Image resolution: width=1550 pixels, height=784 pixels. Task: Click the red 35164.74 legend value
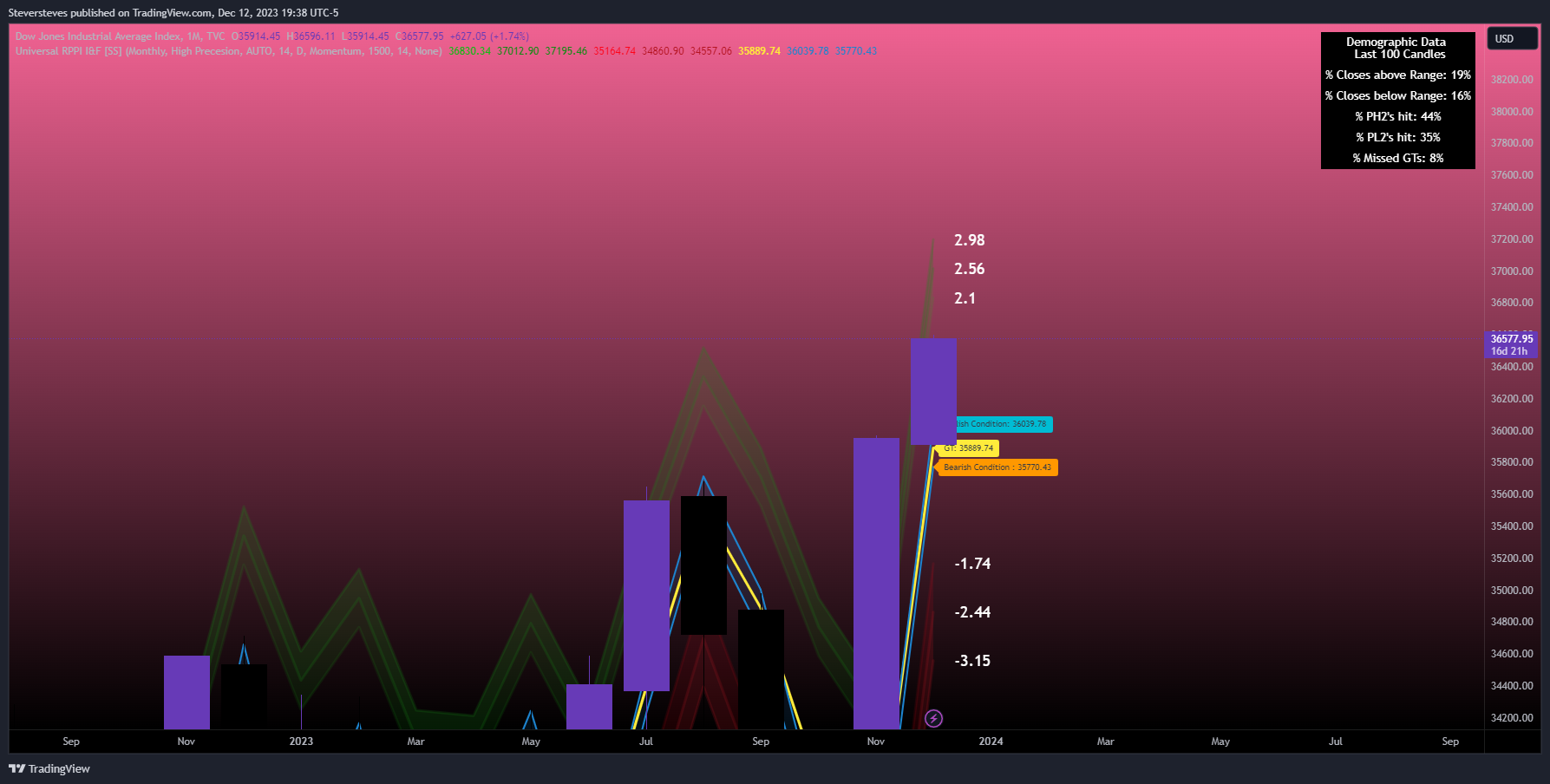point(614,51)
